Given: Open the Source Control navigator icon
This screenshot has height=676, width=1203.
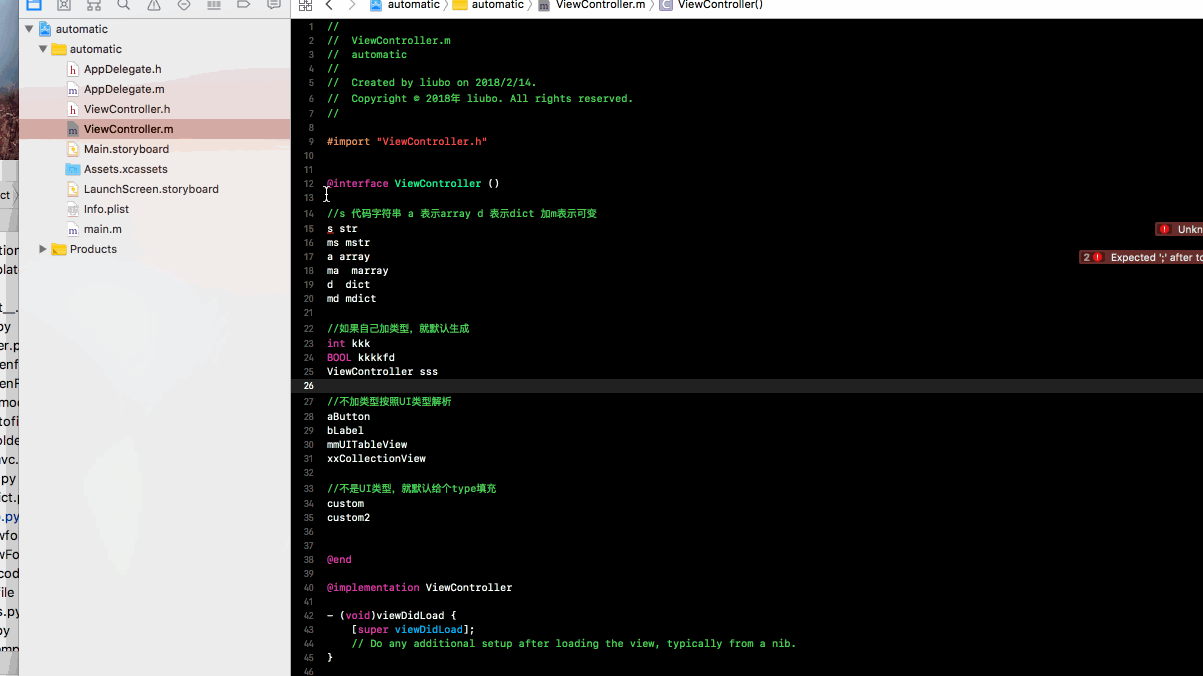Looking at the screenshot, I should 64,5.
